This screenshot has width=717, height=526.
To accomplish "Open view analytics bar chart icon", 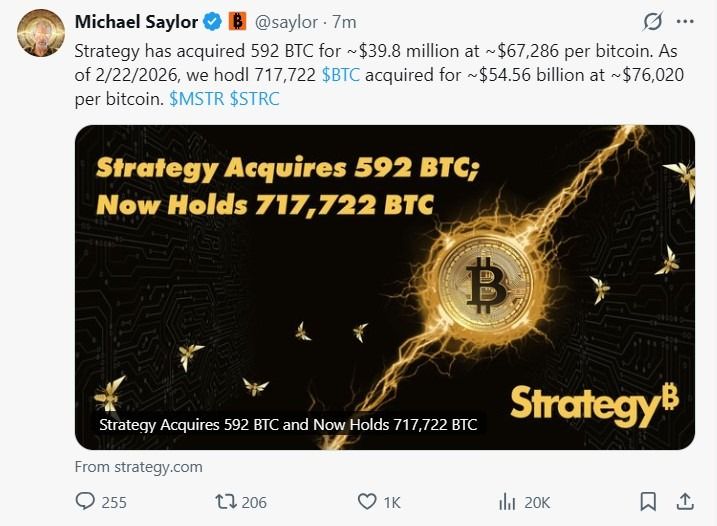I will click(x=507, y=501).
